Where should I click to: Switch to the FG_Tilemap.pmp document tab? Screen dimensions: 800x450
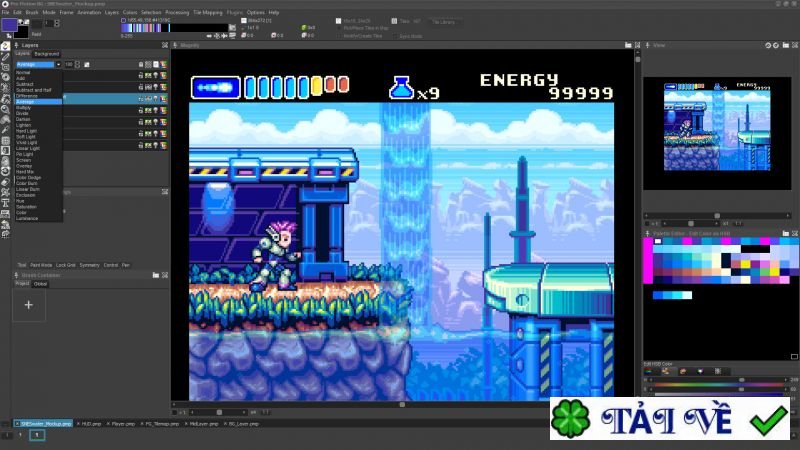coord(162,423)
